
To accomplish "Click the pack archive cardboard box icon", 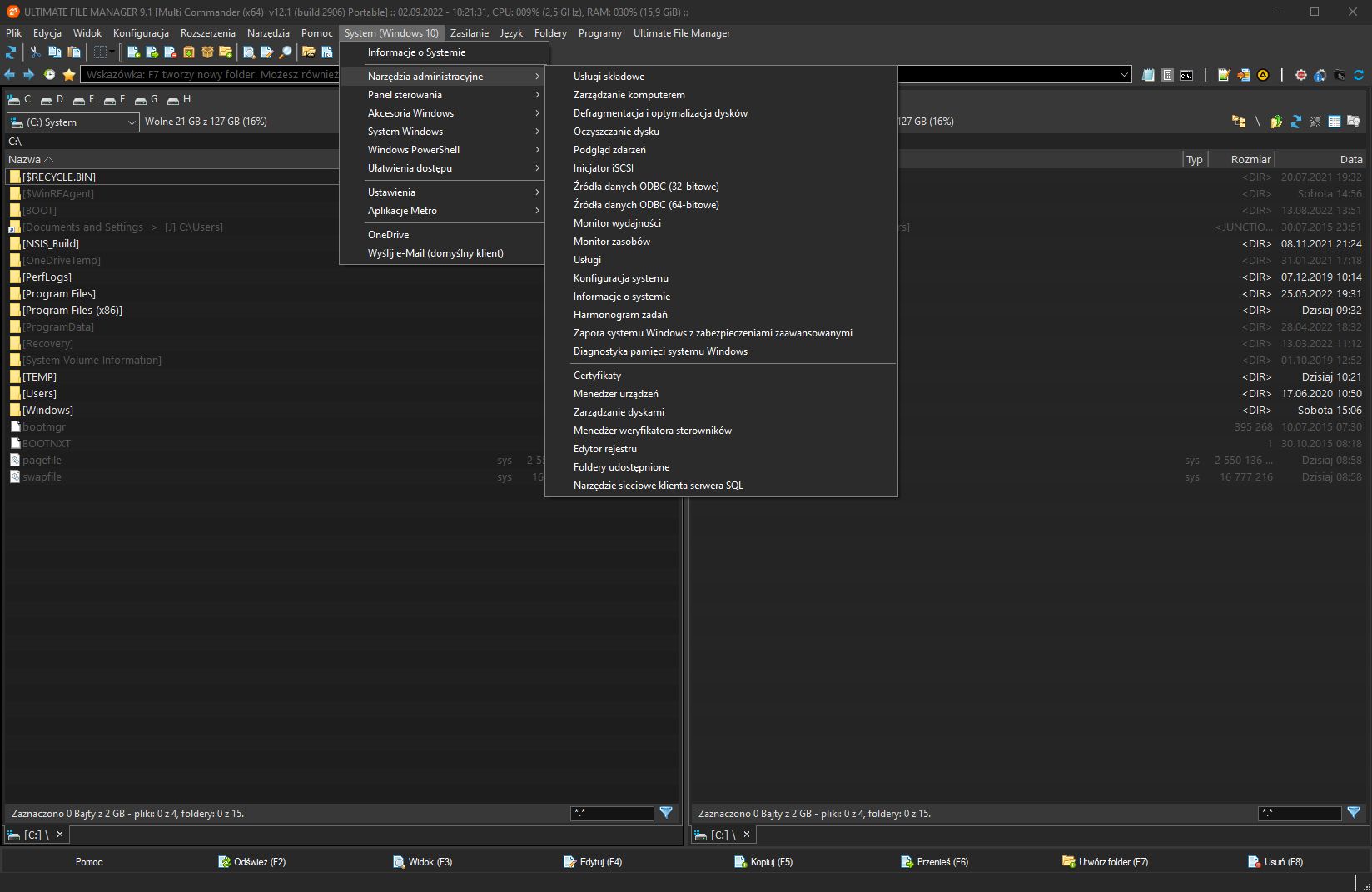I will pyautogui.click(x=207, y=52).
